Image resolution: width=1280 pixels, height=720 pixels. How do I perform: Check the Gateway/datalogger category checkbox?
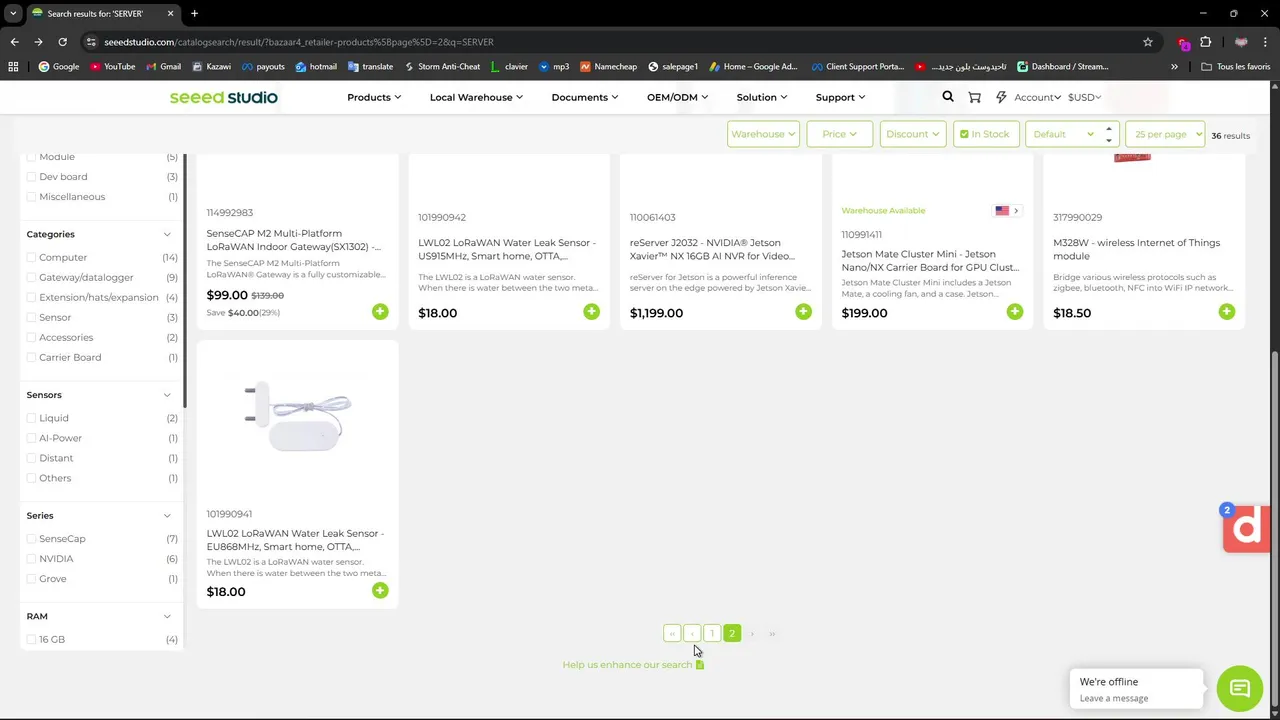[x=31, y=278]
